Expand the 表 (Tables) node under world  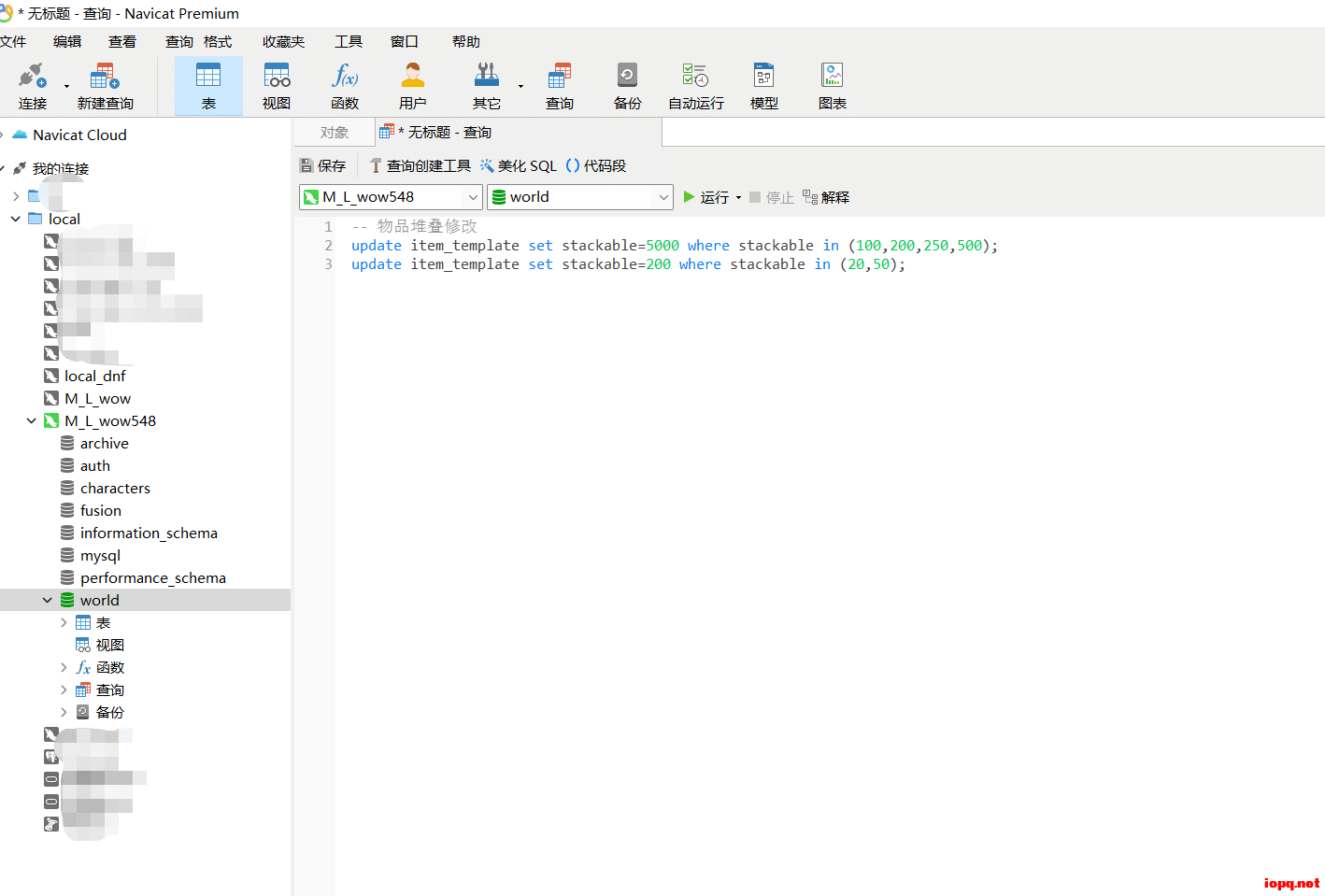[x=64, y=623]
